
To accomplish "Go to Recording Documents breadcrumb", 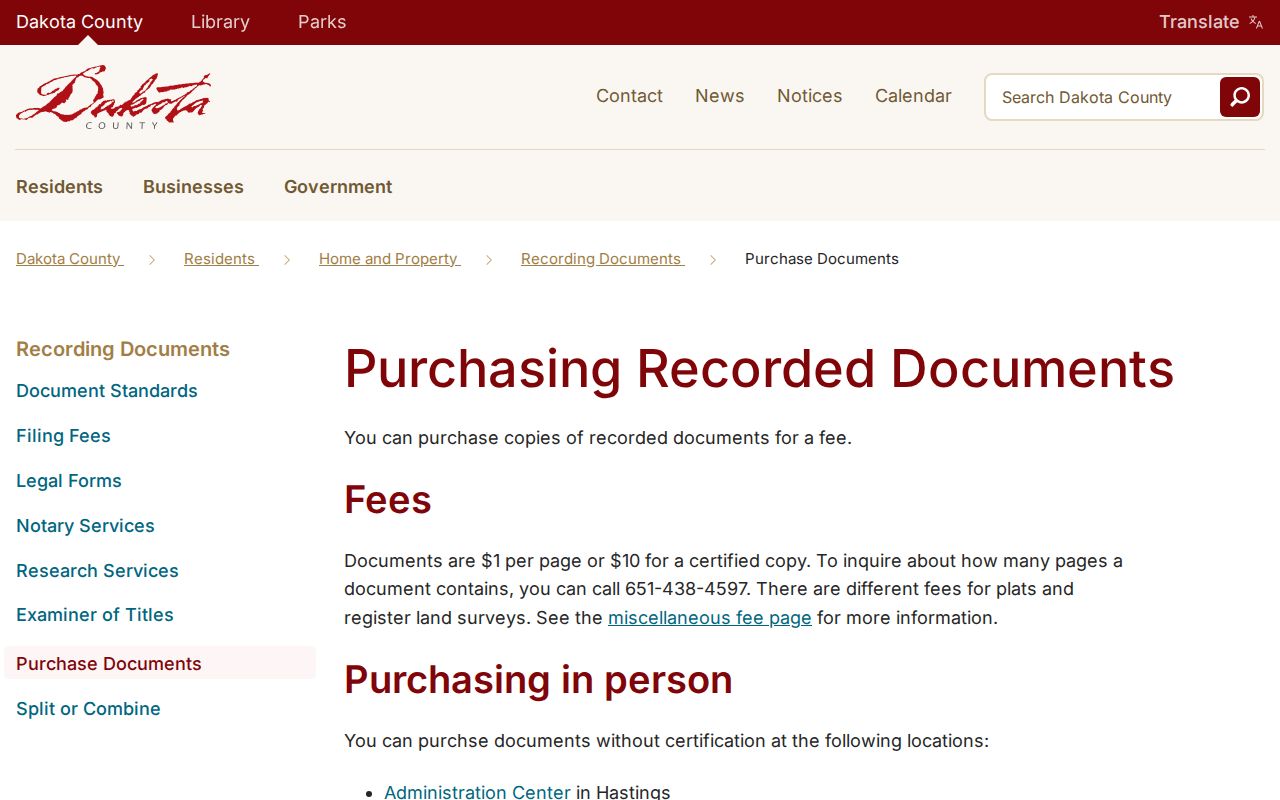I will pos(602,259).
